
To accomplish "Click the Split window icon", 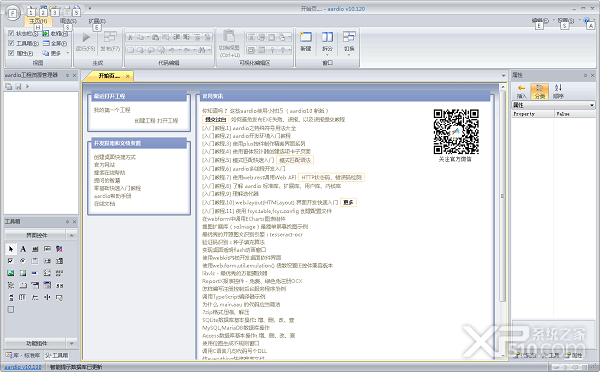I will click(327, 37).
